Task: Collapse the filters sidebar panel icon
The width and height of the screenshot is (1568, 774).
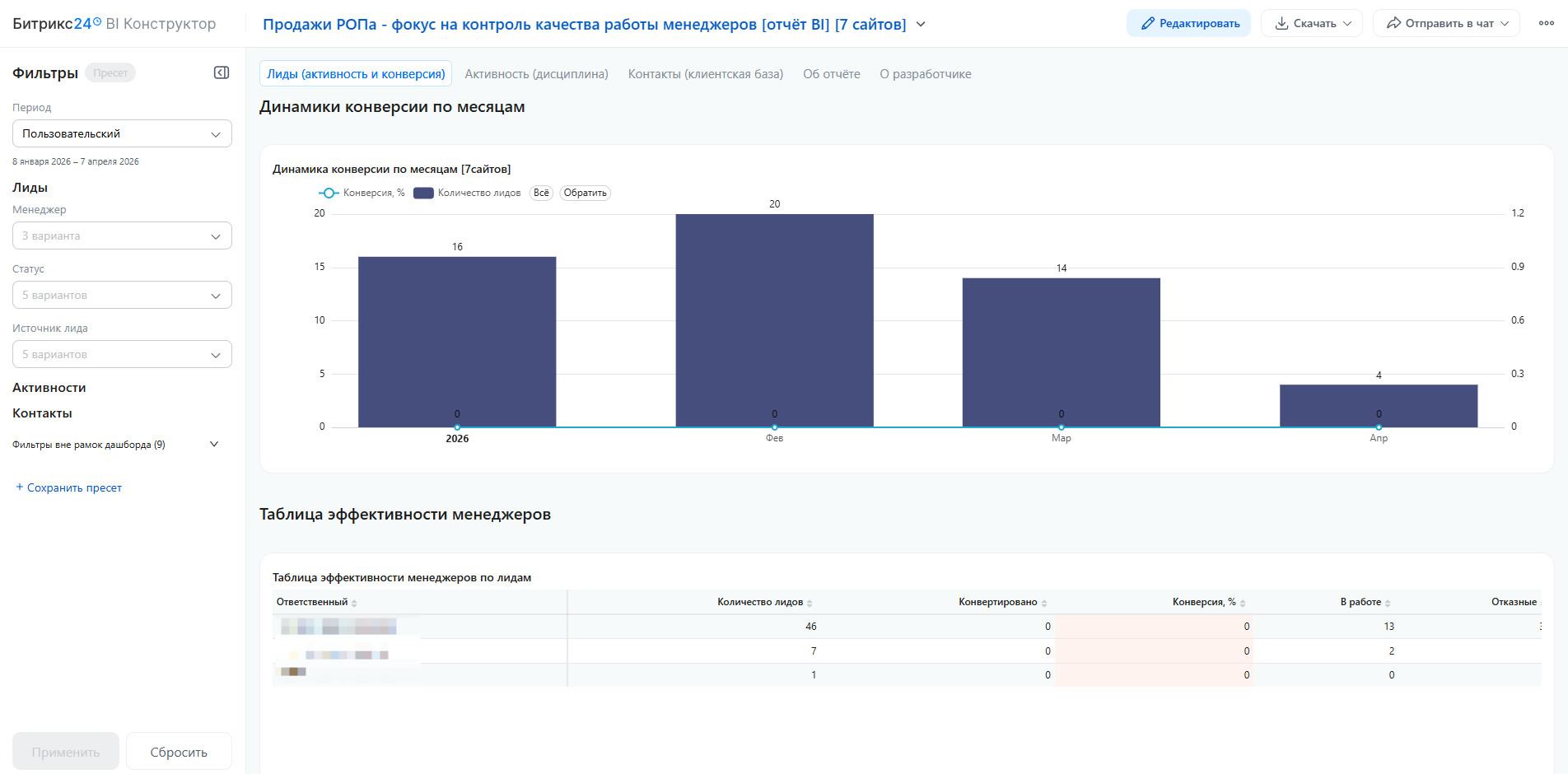Action: pos(222,72)
